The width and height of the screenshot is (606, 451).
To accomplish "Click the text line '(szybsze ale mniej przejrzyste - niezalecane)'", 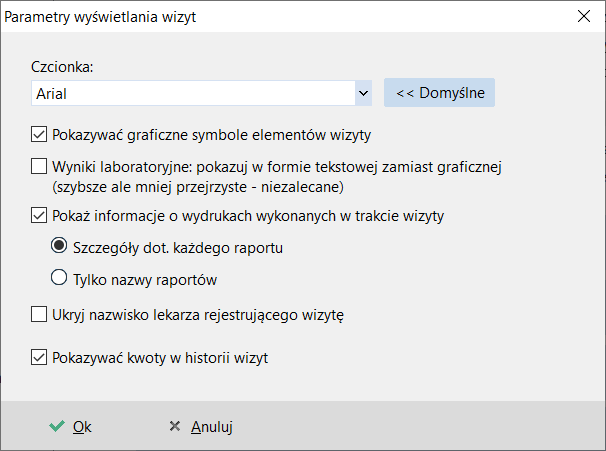I will 198,187.
